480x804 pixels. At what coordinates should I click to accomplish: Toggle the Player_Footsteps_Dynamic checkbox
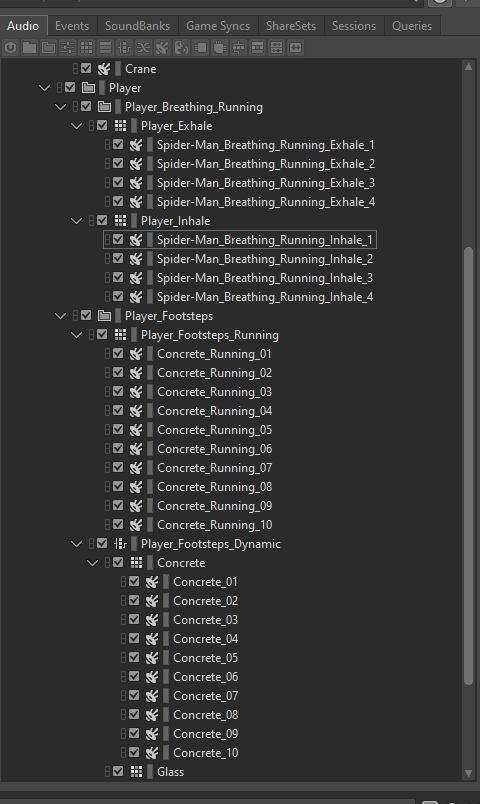tap(102, 543)
